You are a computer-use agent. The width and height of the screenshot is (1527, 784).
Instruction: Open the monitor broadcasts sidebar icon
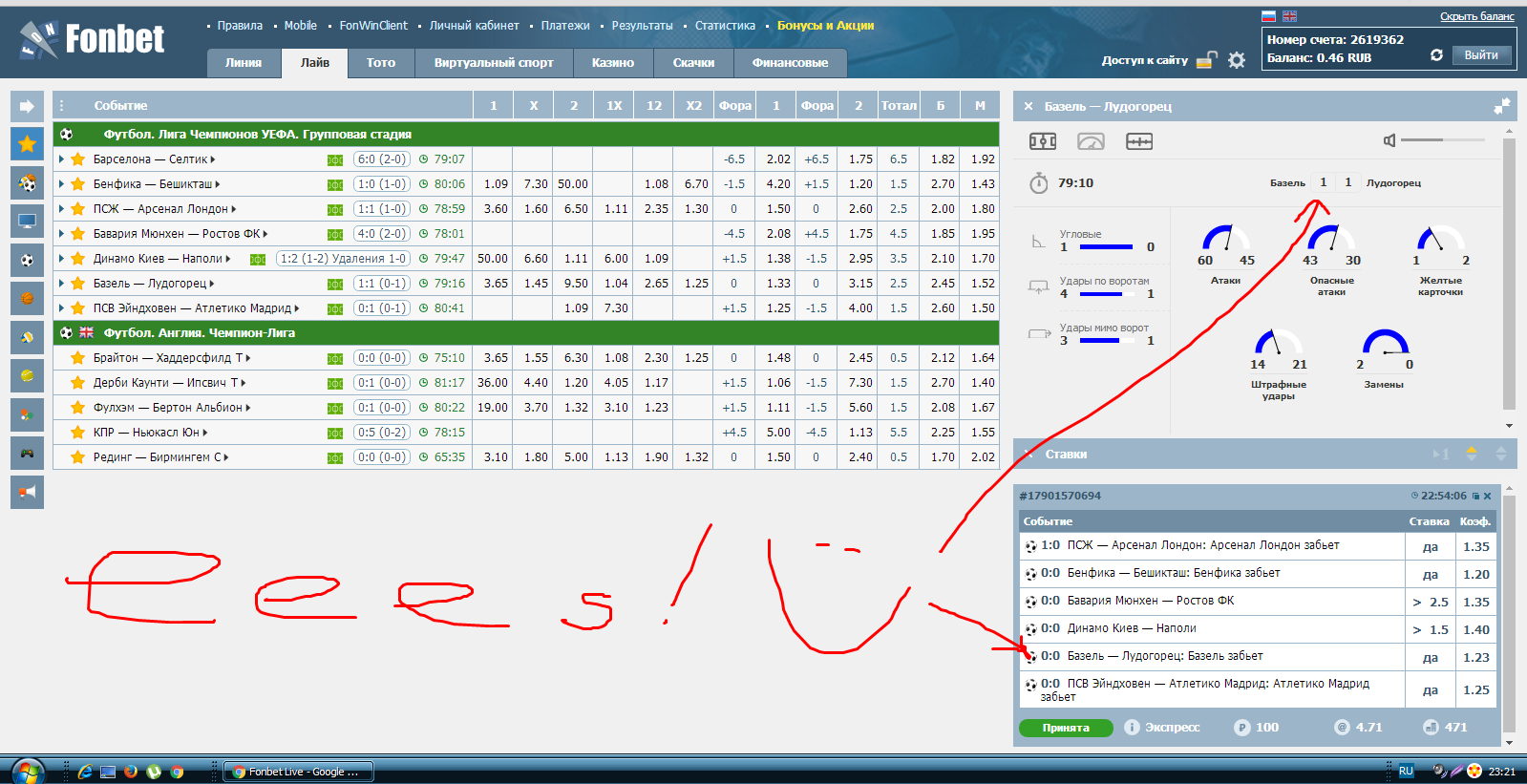27,222
